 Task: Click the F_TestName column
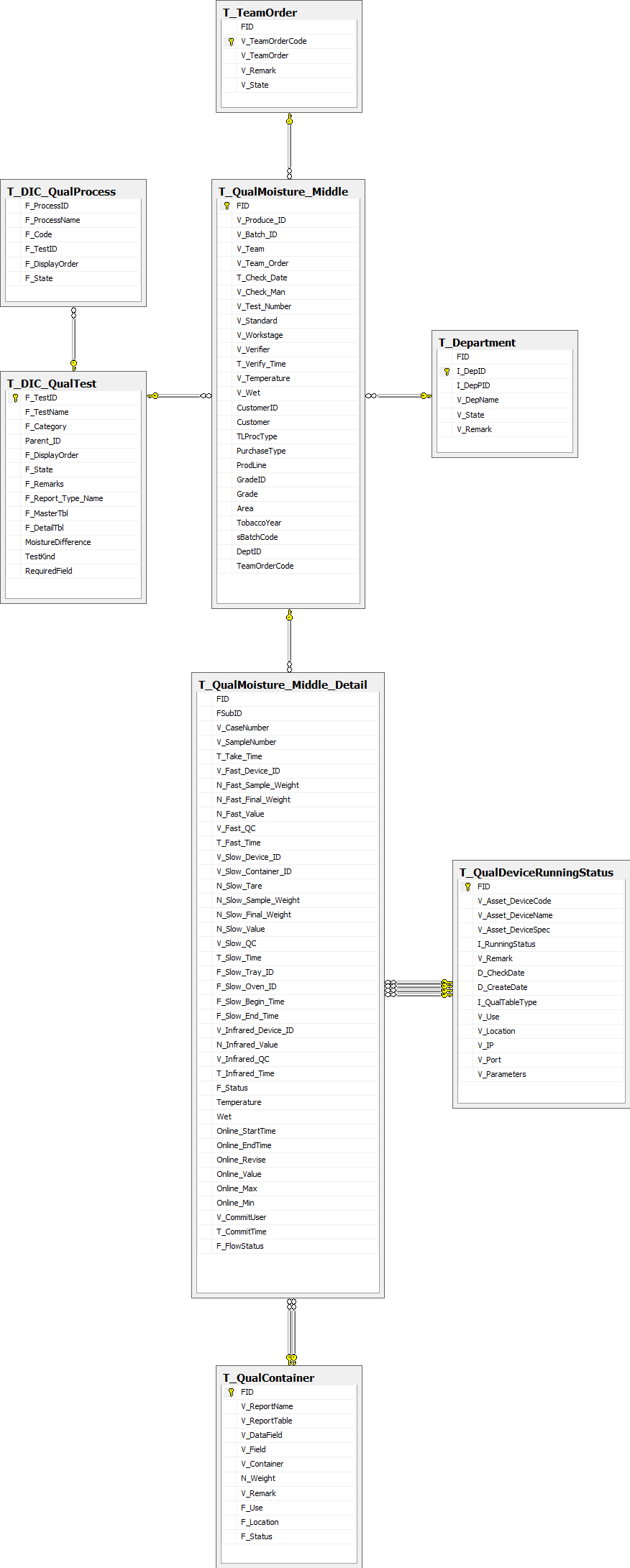click(73, 412)
